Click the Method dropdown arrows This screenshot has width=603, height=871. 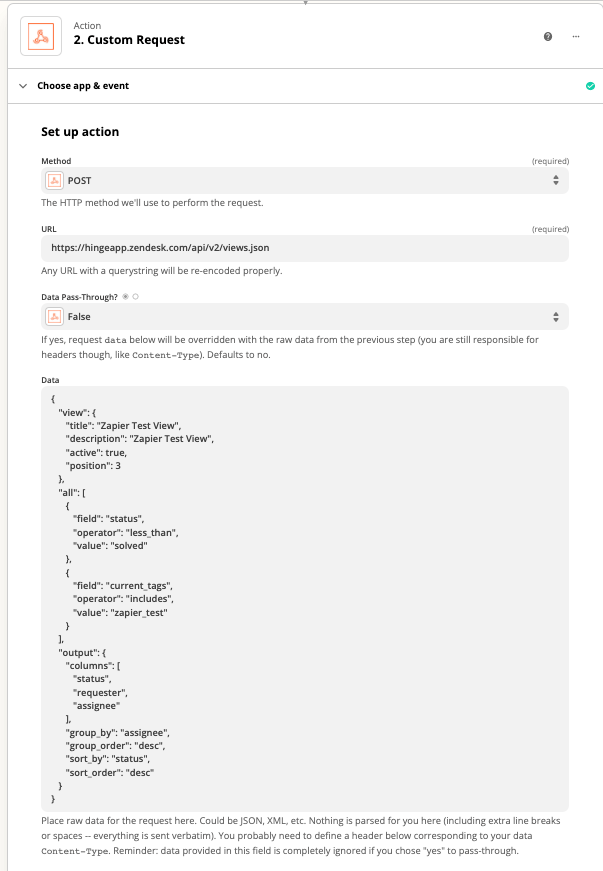[556, 181]
